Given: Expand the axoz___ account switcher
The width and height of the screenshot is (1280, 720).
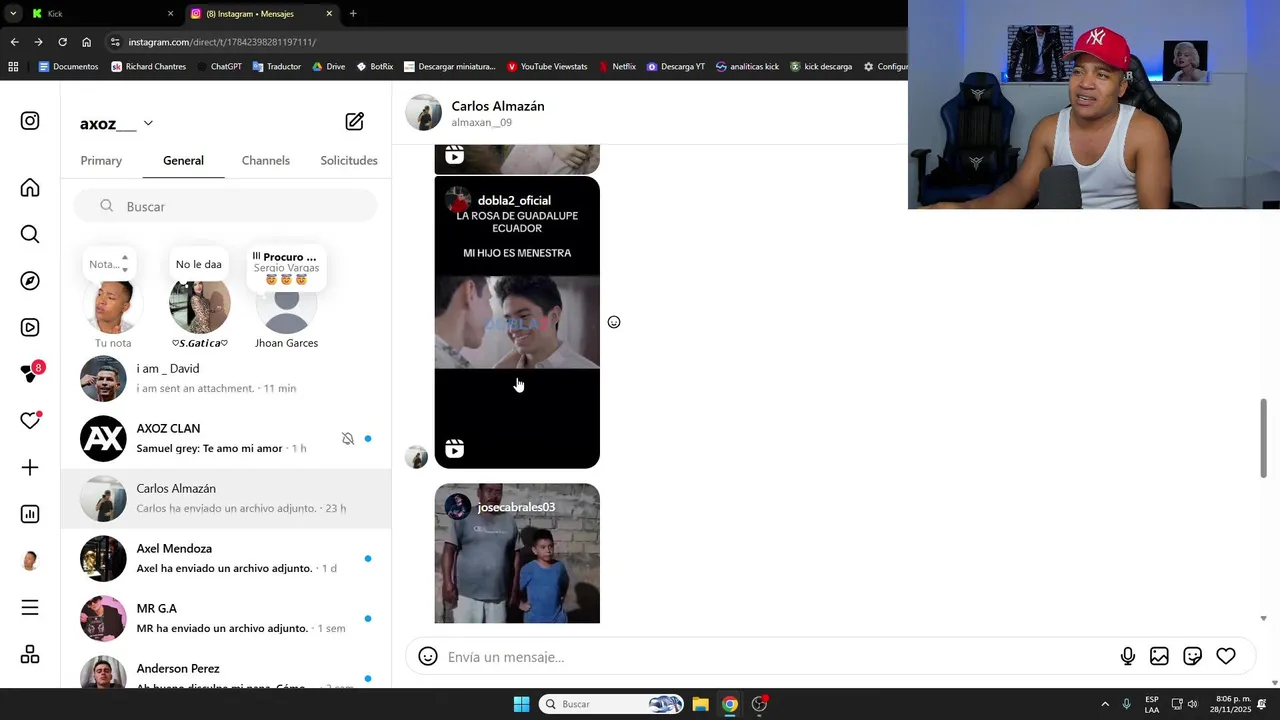Looking at the screenshot, I should click(148, 123).
